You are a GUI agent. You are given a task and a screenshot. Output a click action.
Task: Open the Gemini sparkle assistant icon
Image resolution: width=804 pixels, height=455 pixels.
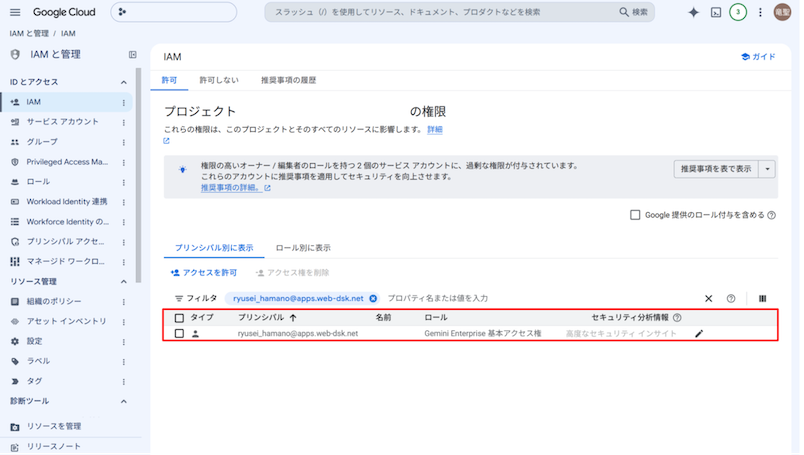693,12
